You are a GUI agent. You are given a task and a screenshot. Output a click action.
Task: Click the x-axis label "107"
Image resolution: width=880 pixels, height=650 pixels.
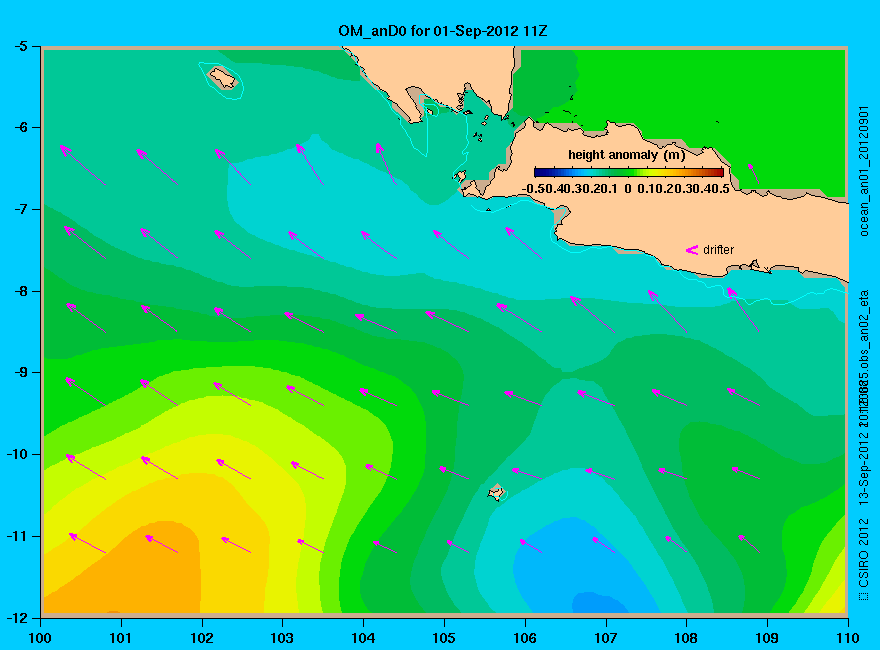606,638
